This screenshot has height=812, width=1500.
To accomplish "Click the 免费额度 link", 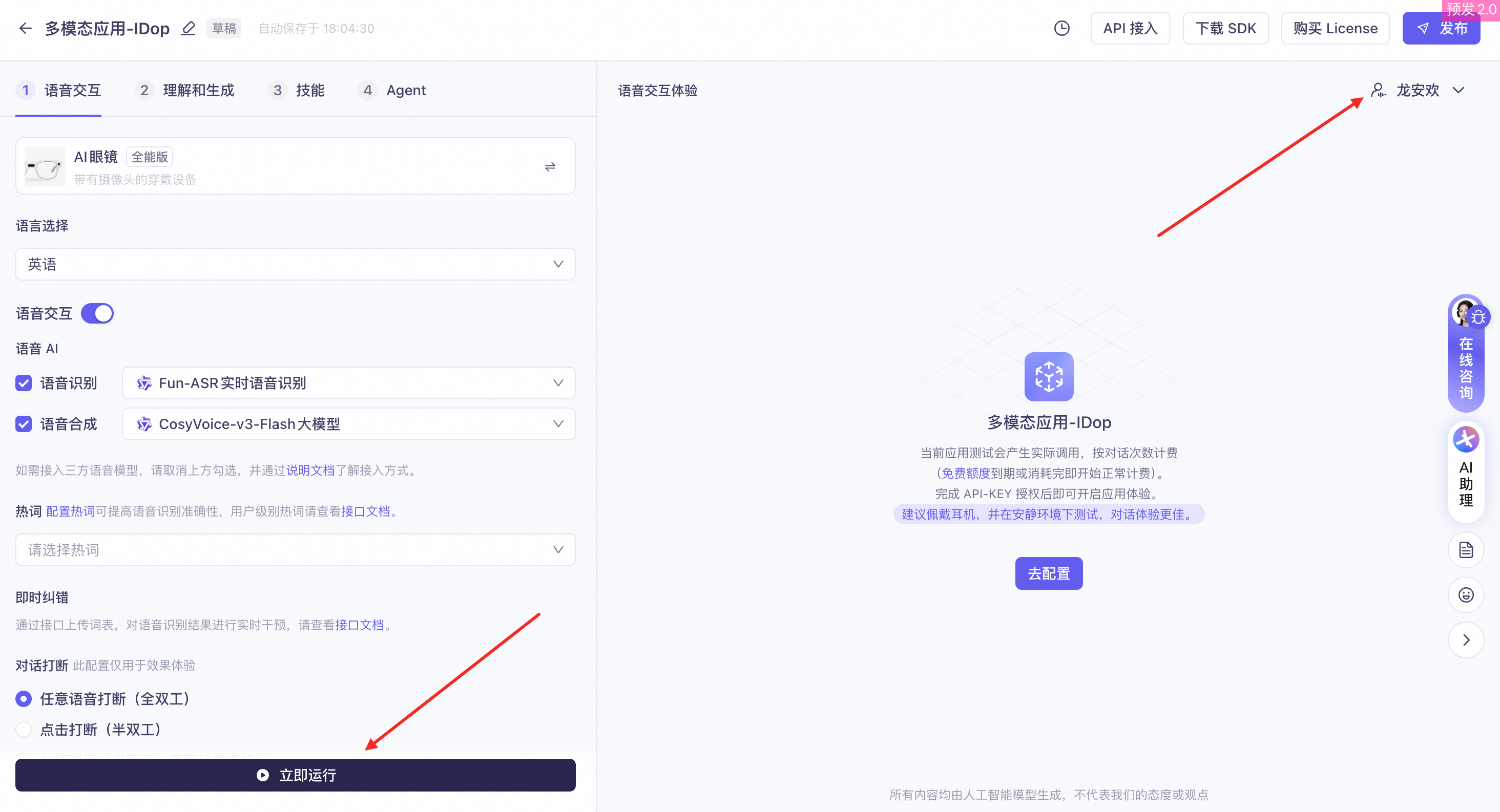I will (966, 473).
